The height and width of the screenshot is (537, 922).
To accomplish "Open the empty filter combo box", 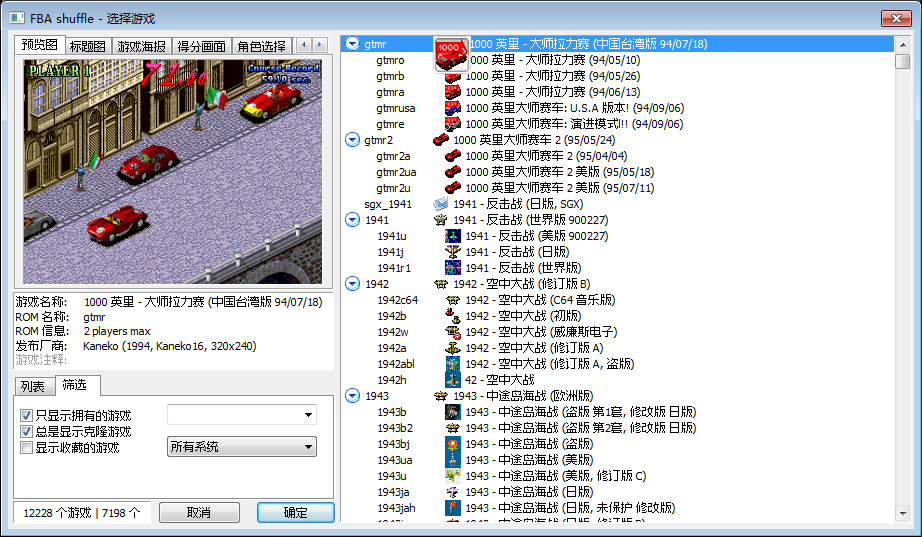I will click(242, 415).
